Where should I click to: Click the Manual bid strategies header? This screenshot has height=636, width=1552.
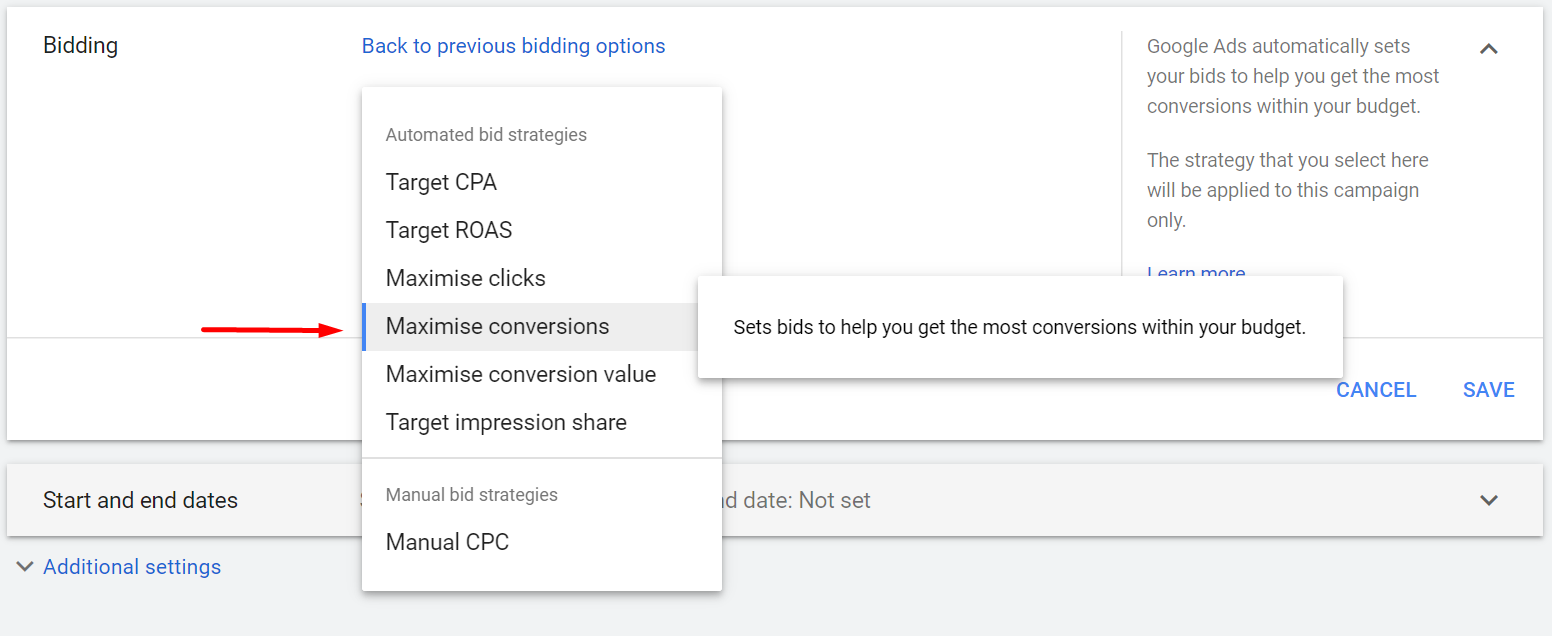(x=470, y=494)
